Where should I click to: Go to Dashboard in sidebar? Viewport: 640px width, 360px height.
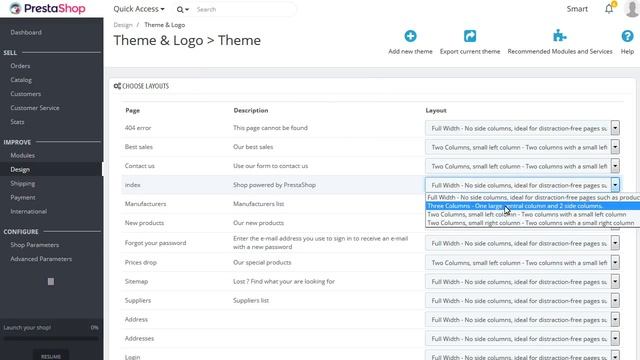[26, 32]
